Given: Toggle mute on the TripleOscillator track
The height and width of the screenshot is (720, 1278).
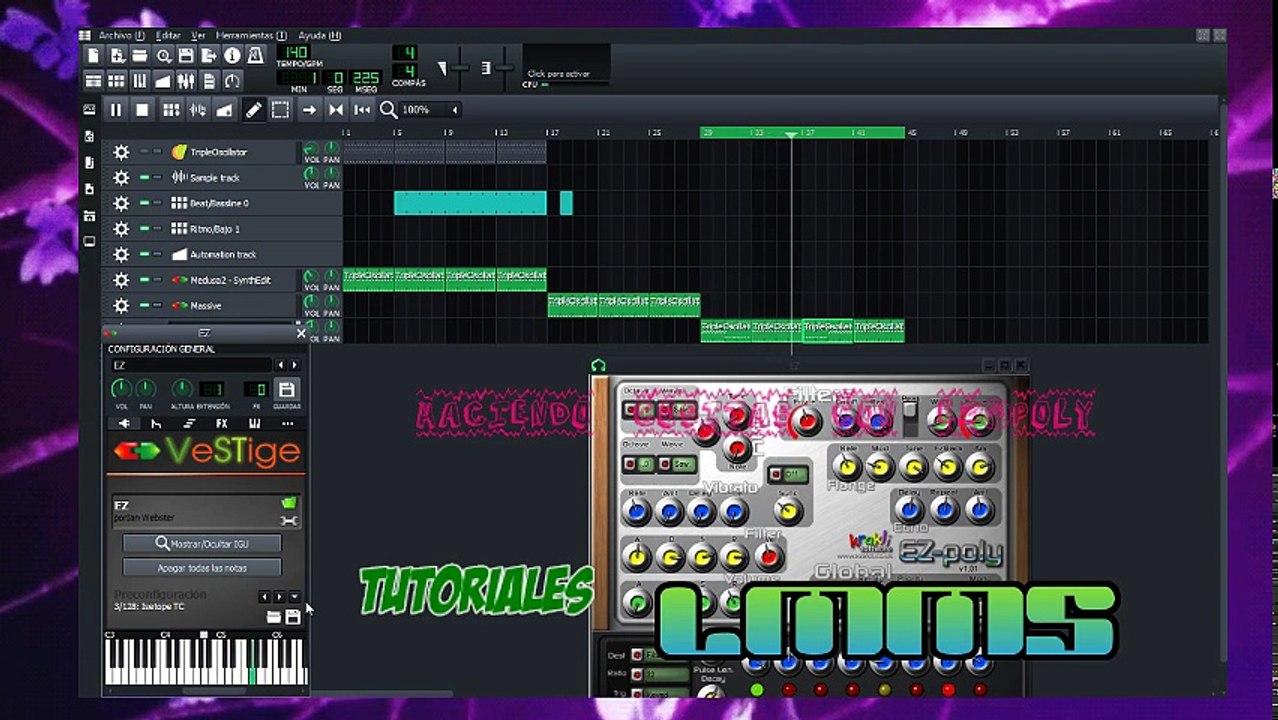Looking at the screenshot, I should pyautogui.click(x=144, y=152).
